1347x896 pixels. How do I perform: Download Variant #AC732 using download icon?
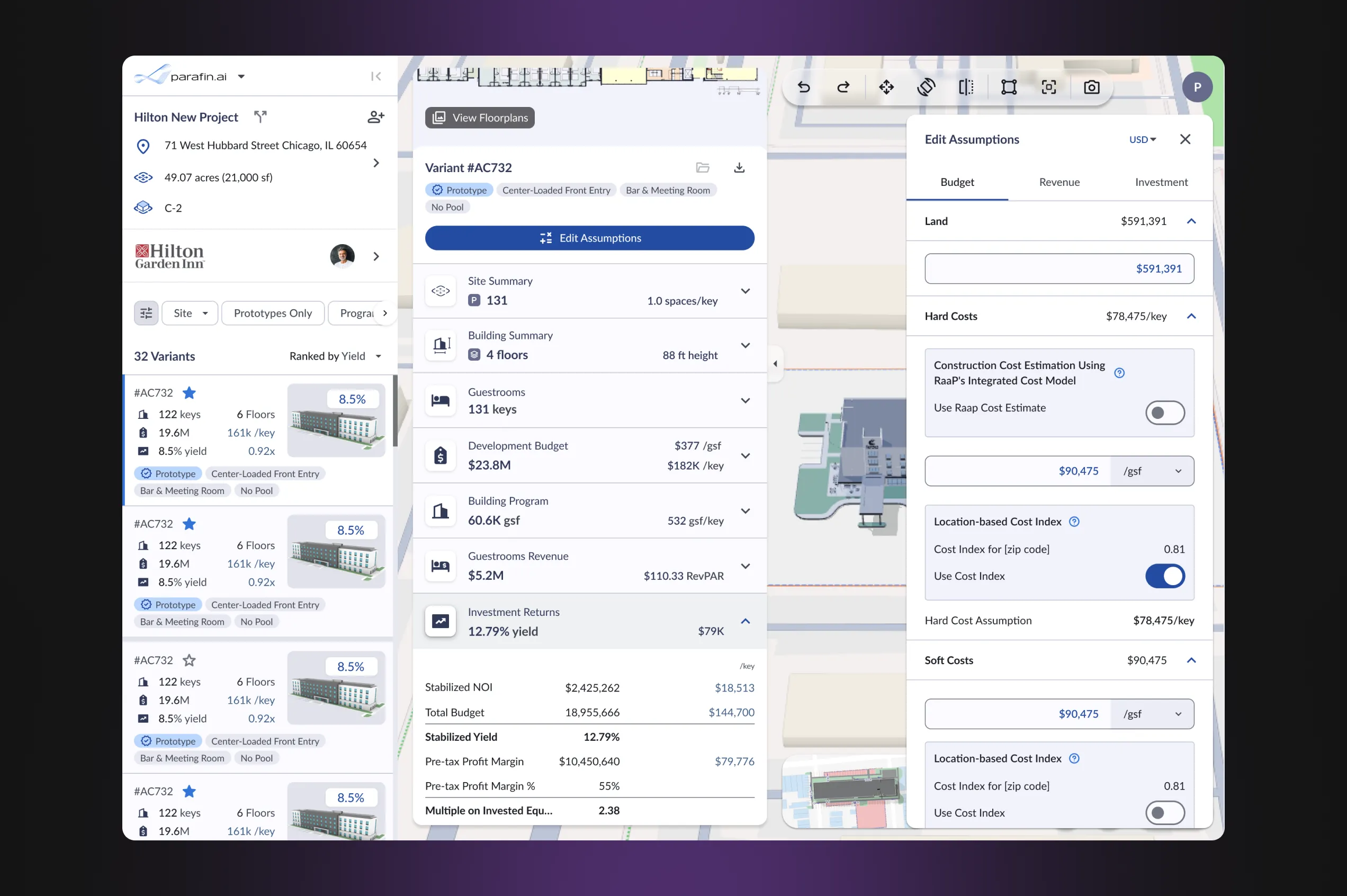coord(739,167)
